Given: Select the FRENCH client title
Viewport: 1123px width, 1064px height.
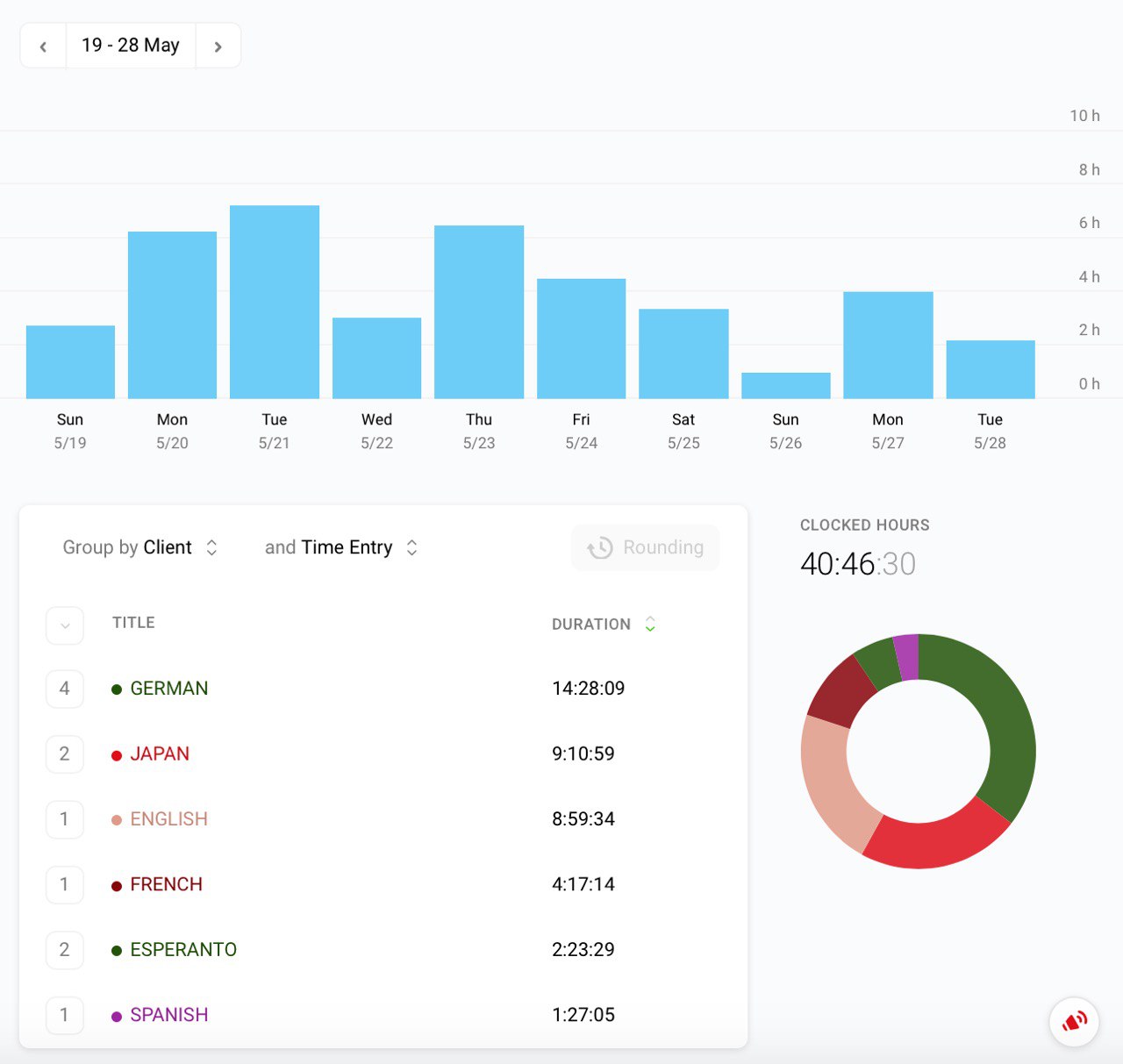Looking at the screenshot, I should (167, 884).
